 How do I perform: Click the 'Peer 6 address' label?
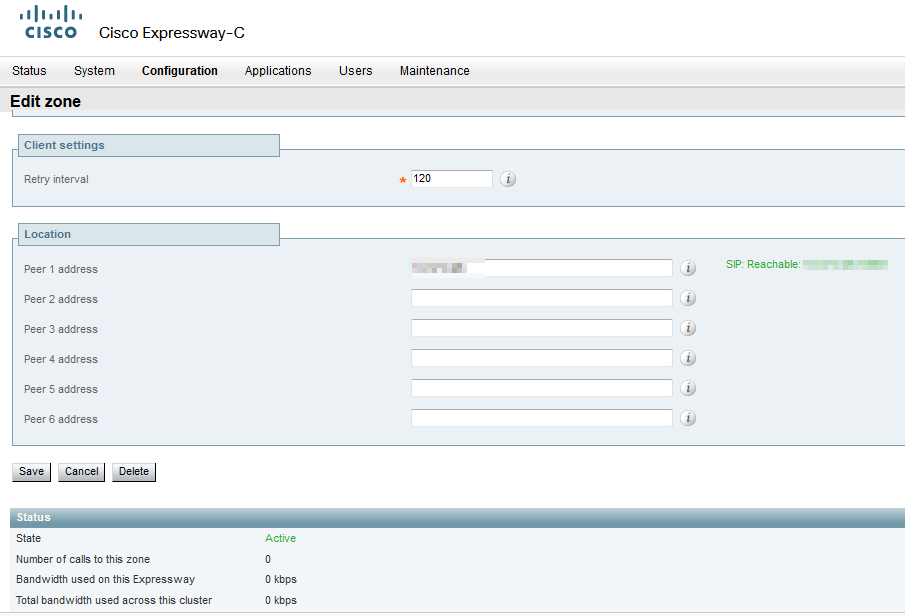(61, 420)
